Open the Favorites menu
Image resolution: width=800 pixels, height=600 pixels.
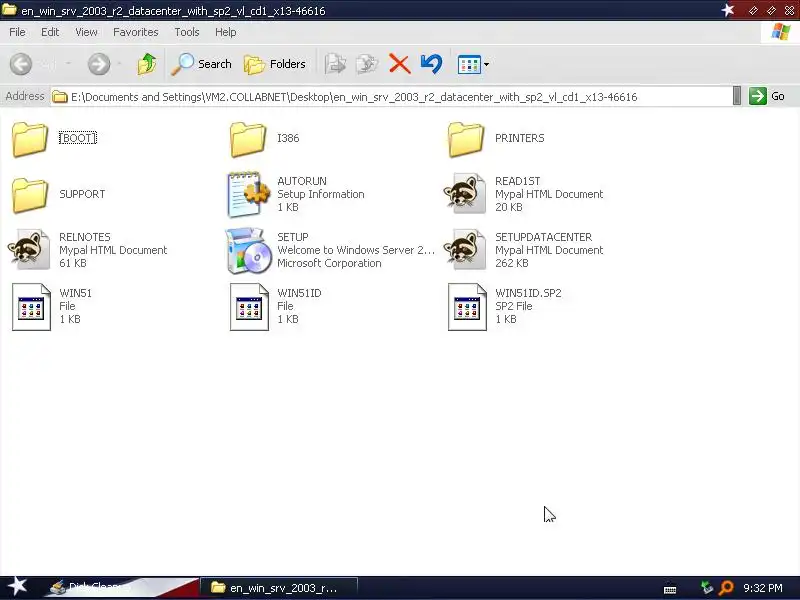pos(136,32)
